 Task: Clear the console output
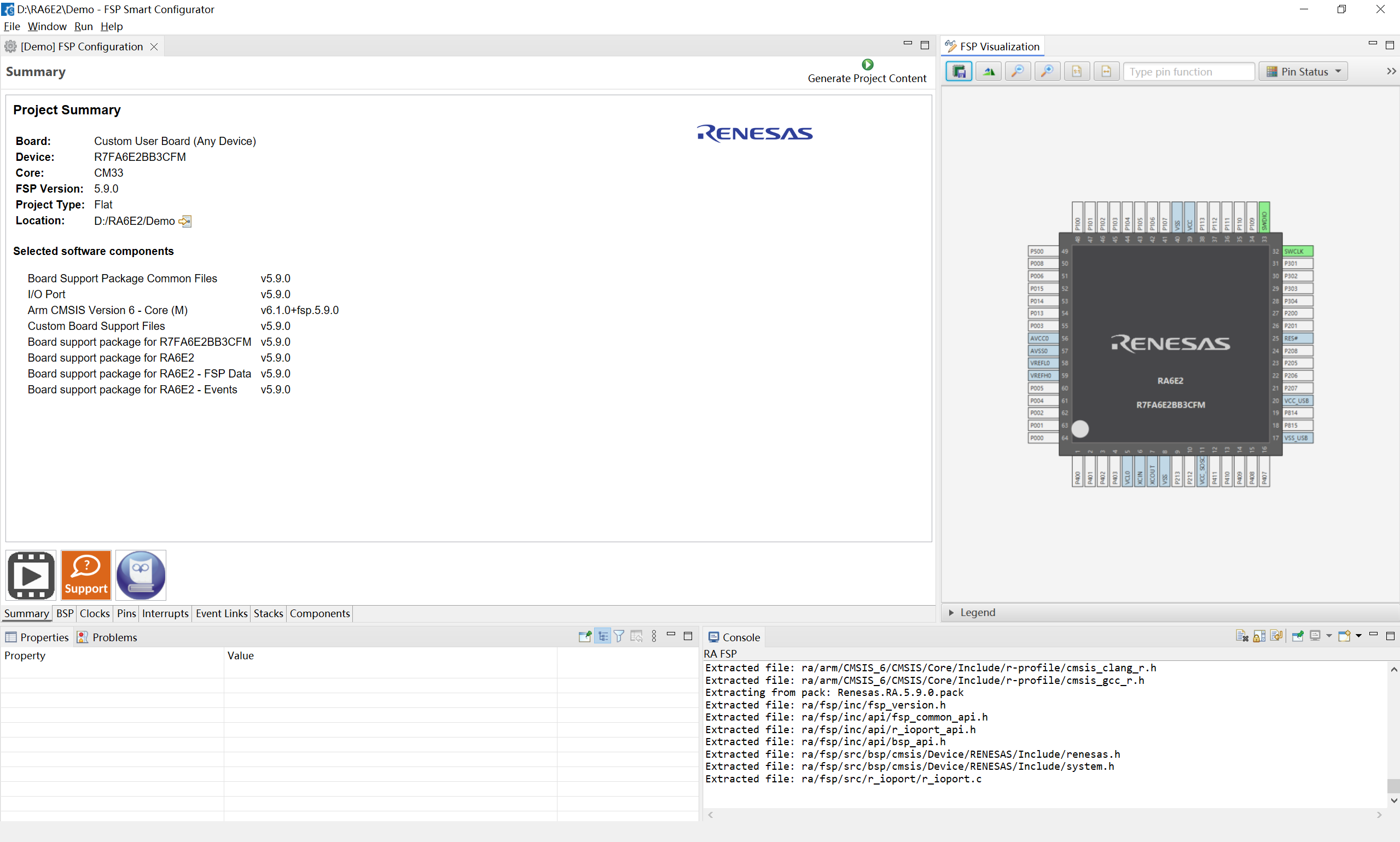tap(1242, 636)
